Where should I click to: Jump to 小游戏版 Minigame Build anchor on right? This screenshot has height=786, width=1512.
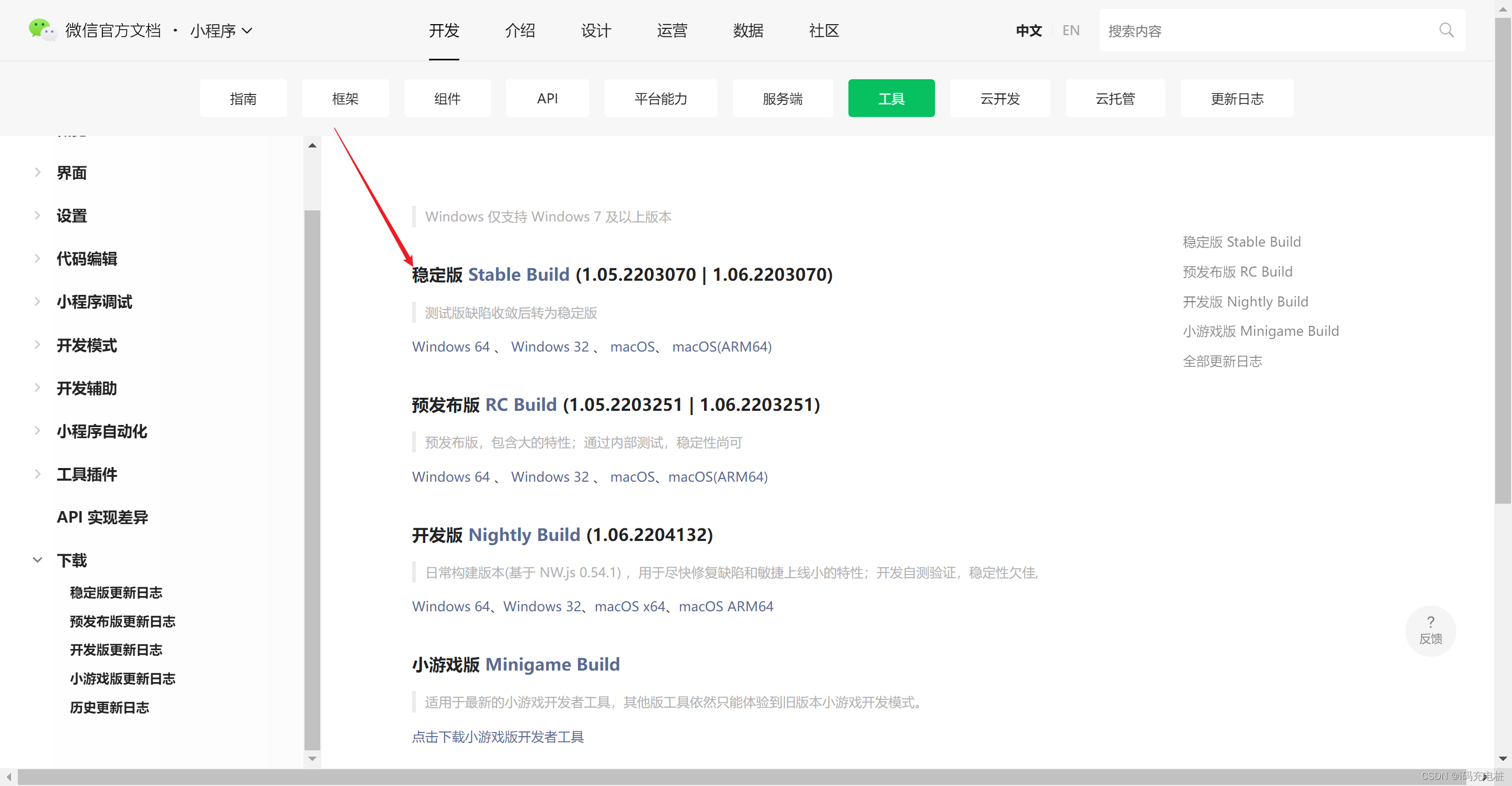(1261, 331)
